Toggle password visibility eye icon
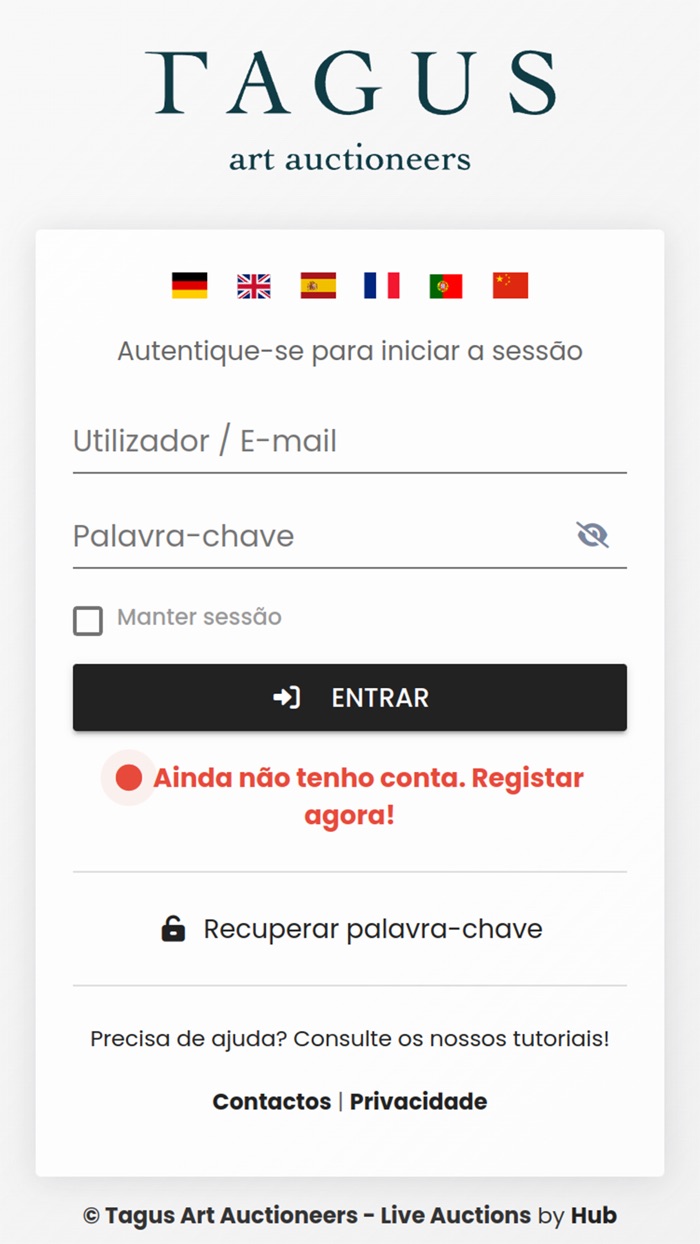Viewport: 700px width, 1244px height. coord(592,535)
